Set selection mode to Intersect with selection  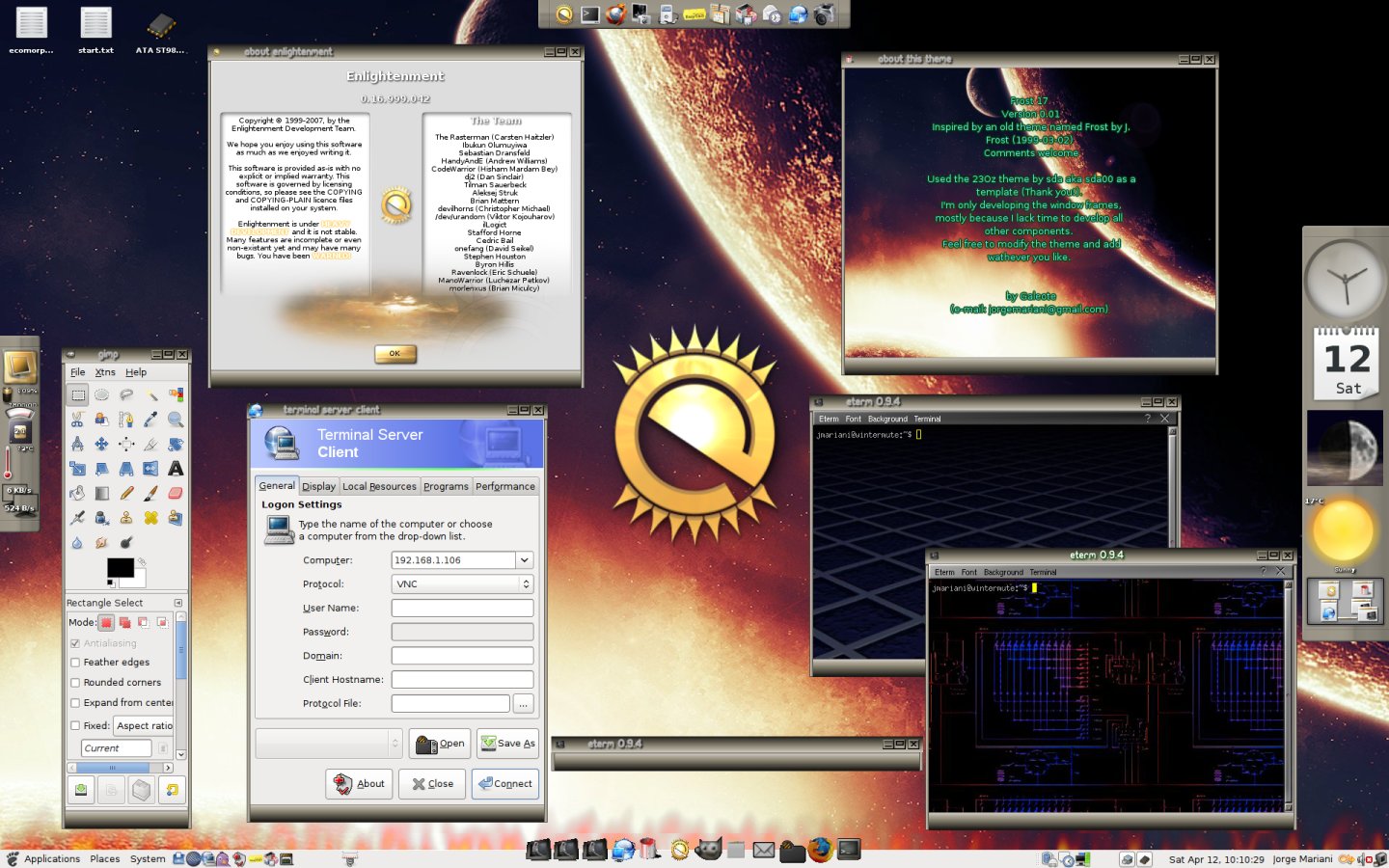pos(161,623)
